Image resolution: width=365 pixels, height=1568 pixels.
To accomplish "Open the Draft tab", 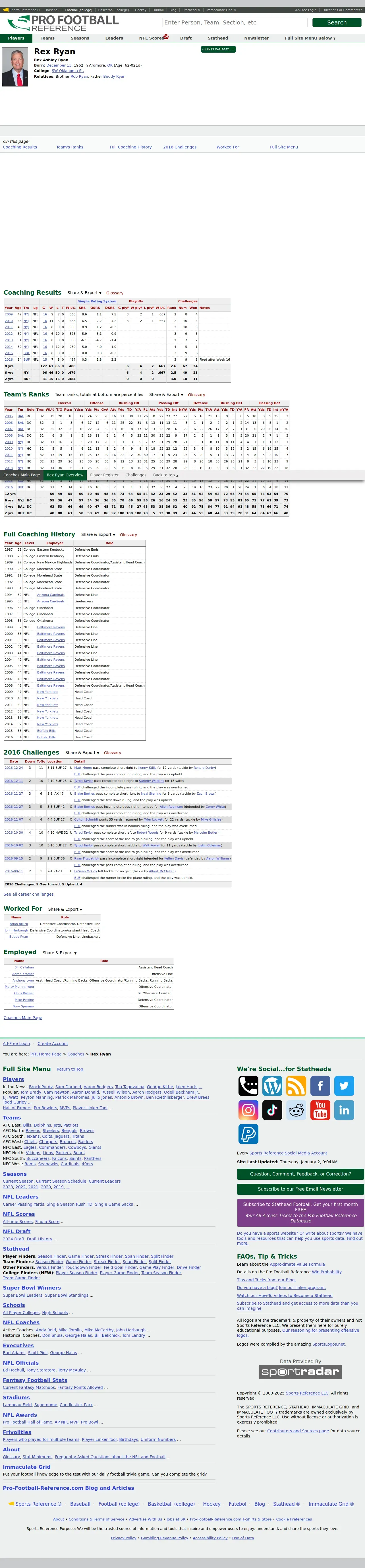I will point(186,38).
